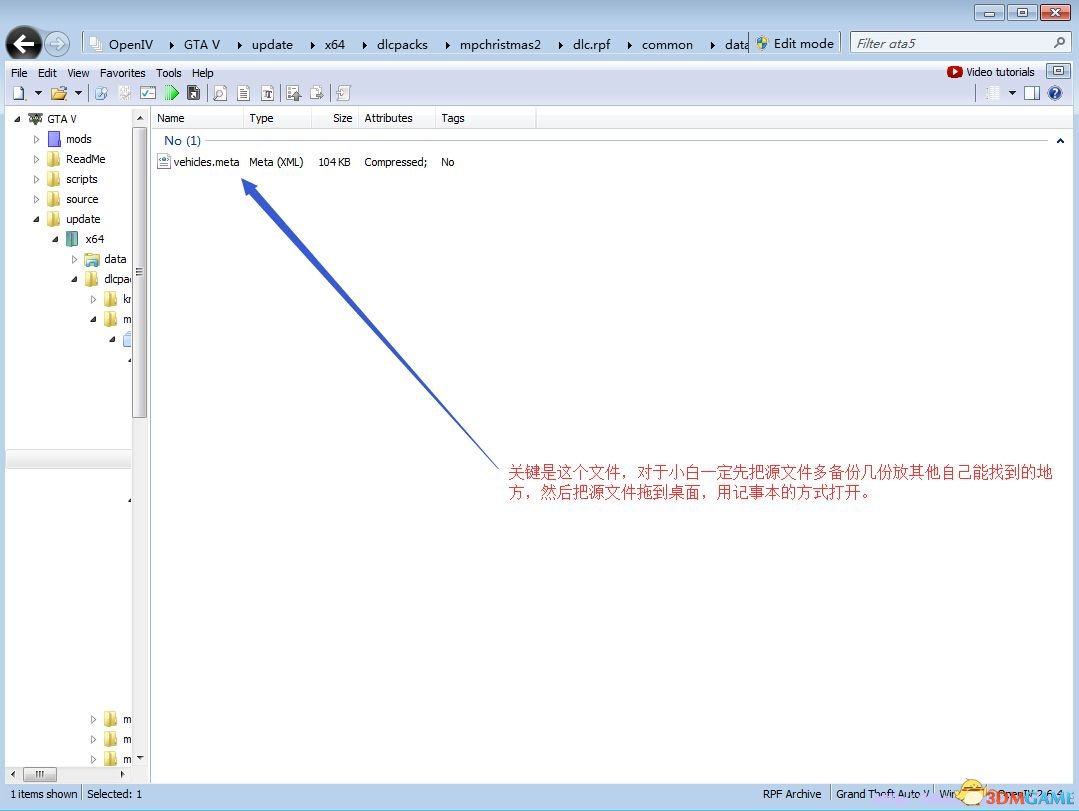This screenshot has height=811, width=1079.
Task: Click the arrow-into-document icon, last in the toolbar
Action: point(343,93)
